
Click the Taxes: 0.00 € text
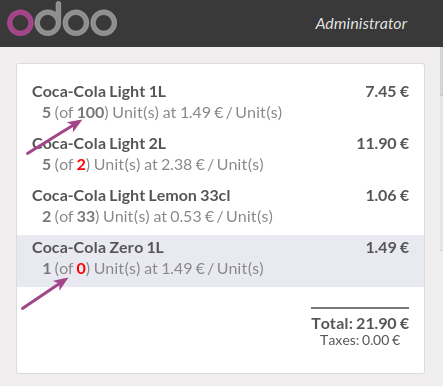tap(360, 340)
